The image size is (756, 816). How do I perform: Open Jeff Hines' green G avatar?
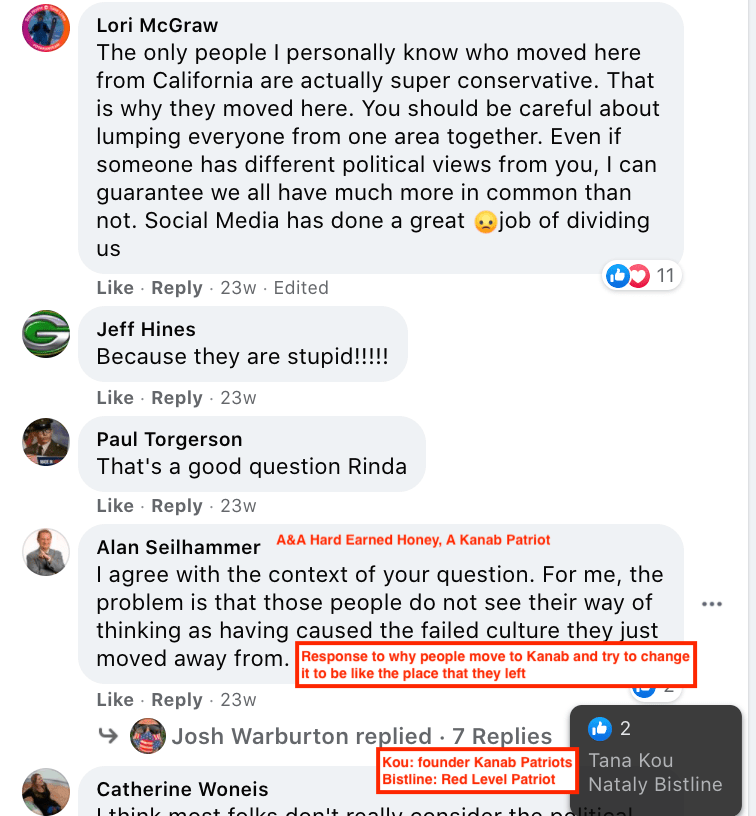pos(46,334)
